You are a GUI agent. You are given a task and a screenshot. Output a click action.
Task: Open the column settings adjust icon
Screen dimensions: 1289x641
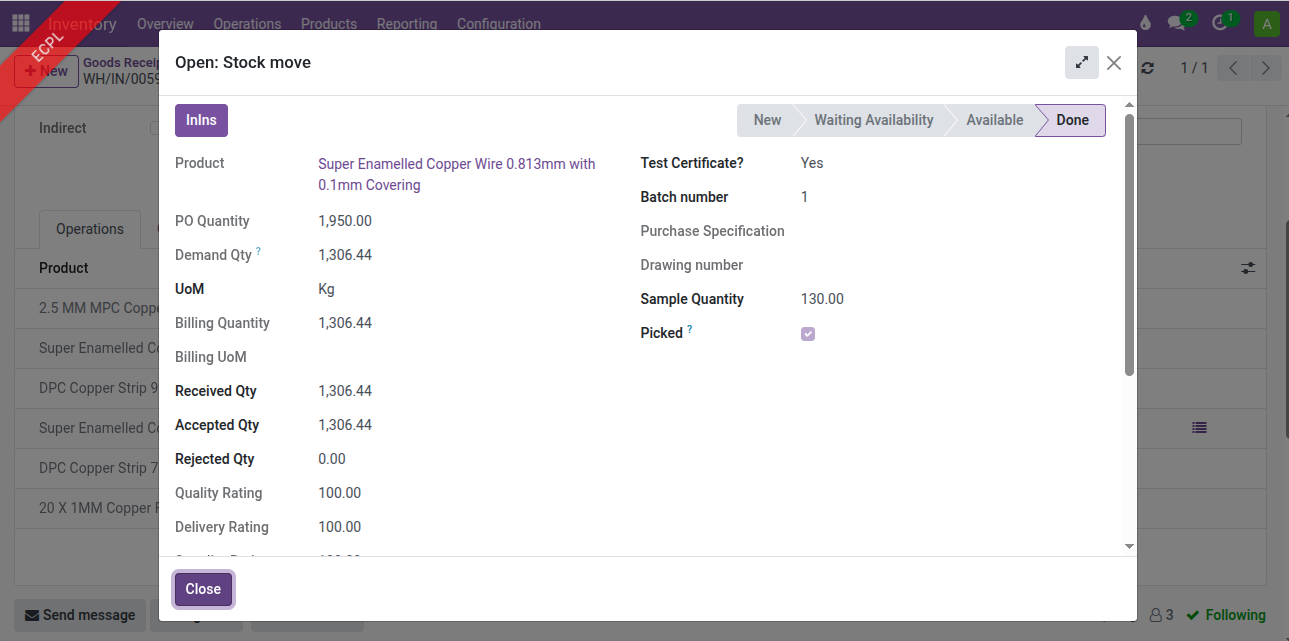coord(1248,268)
